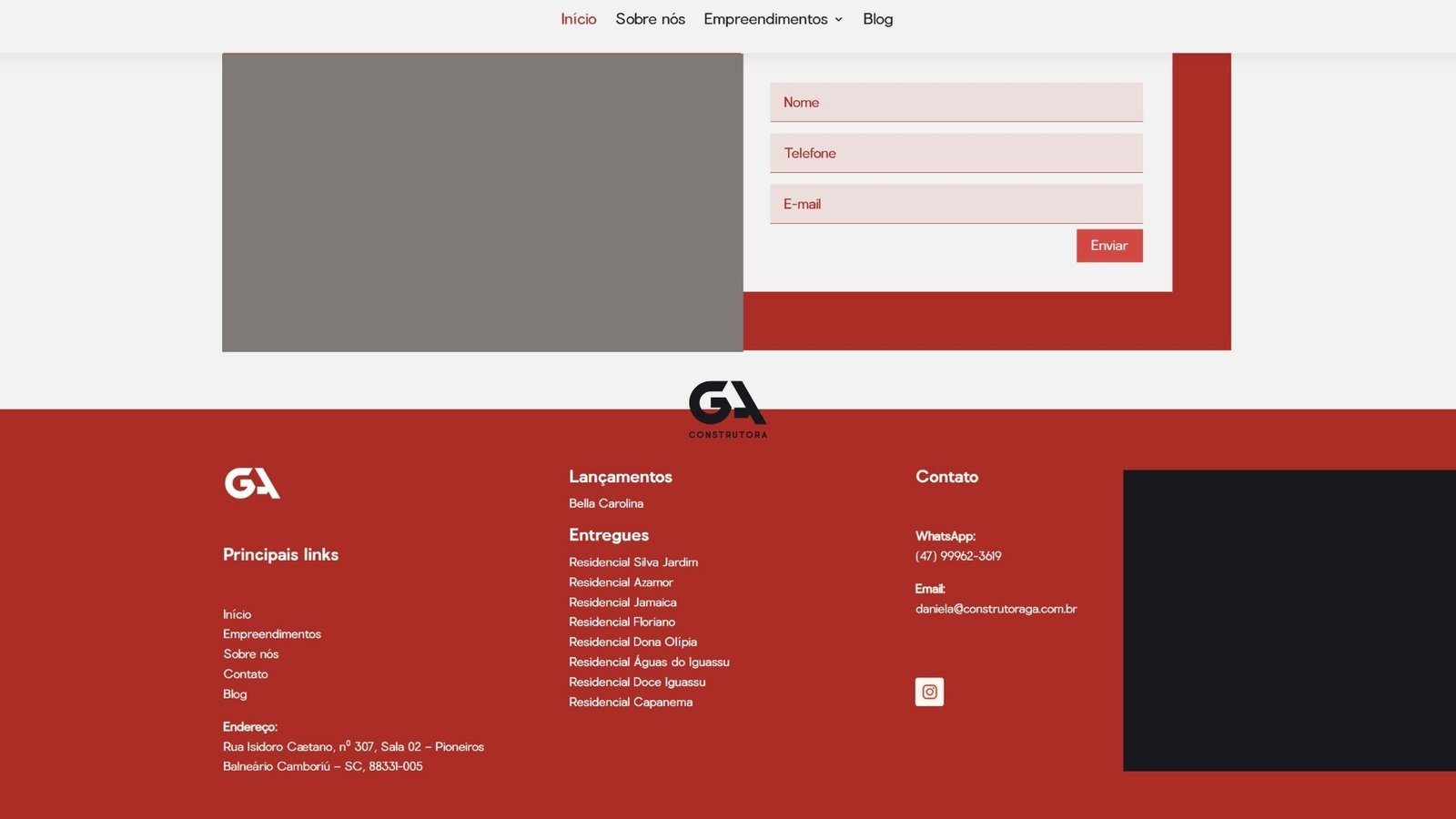This screenshot has height=819, width=1456.
Task: Click the Lançamentos heading
Action: (621, 477)
